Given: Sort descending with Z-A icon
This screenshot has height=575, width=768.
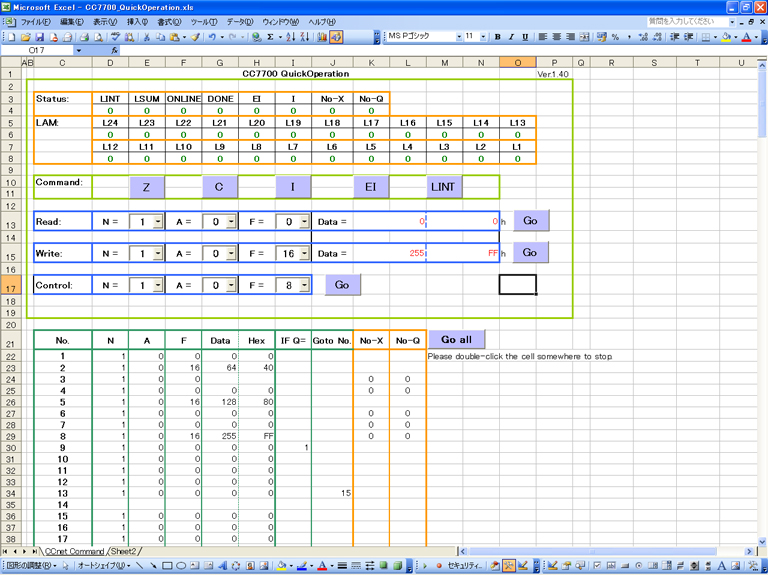Looking at the screenshot, I should 304,37.
